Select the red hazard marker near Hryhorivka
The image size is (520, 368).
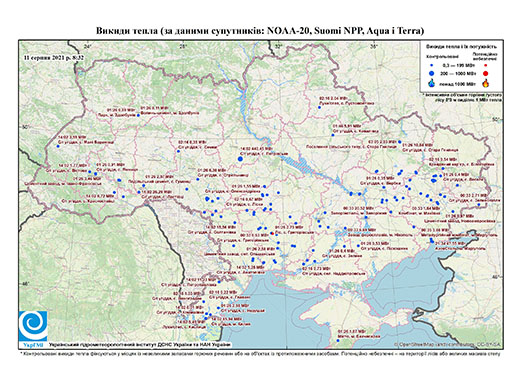point(272,233)
